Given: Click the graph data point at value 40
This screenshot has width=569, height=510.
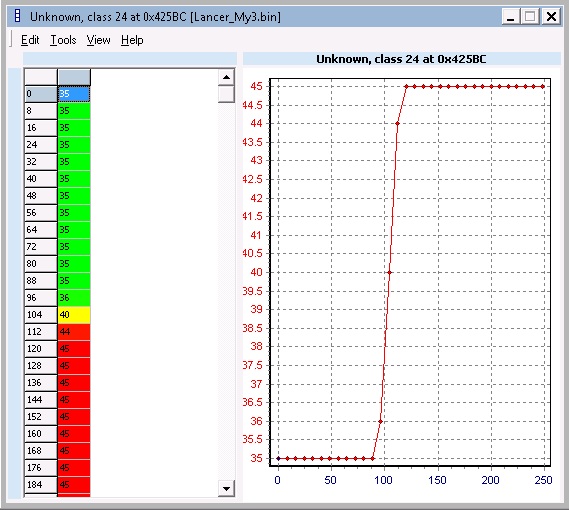Looking at the screenshot, I should [389, 272].
